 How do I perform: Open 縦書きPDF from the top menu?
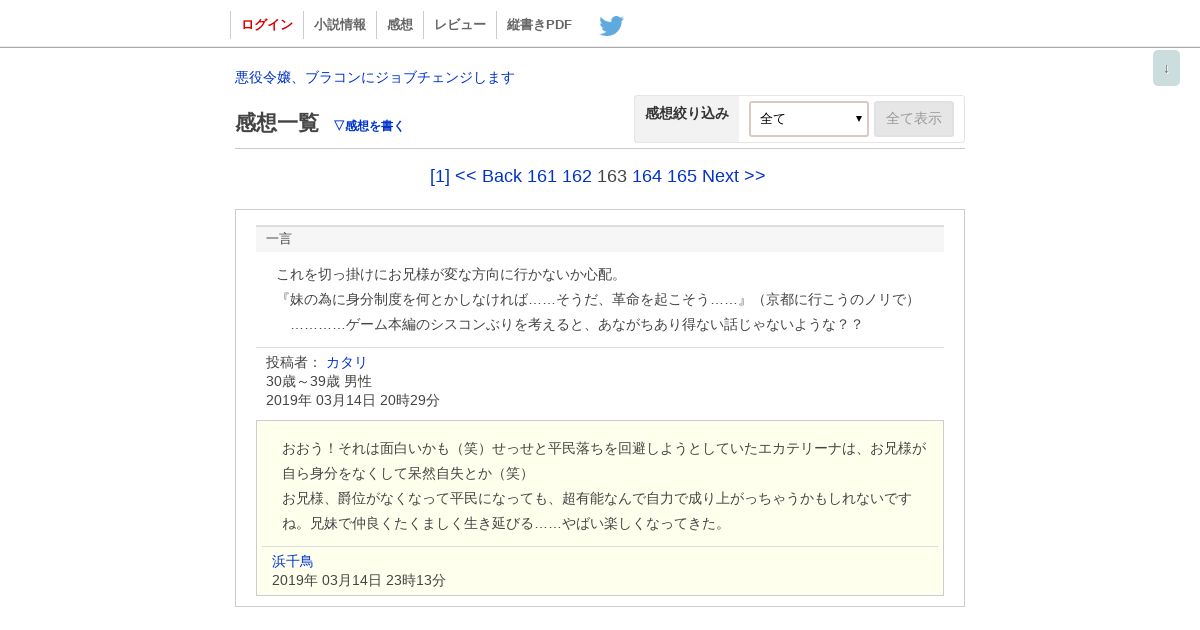(x=539, y=25)
